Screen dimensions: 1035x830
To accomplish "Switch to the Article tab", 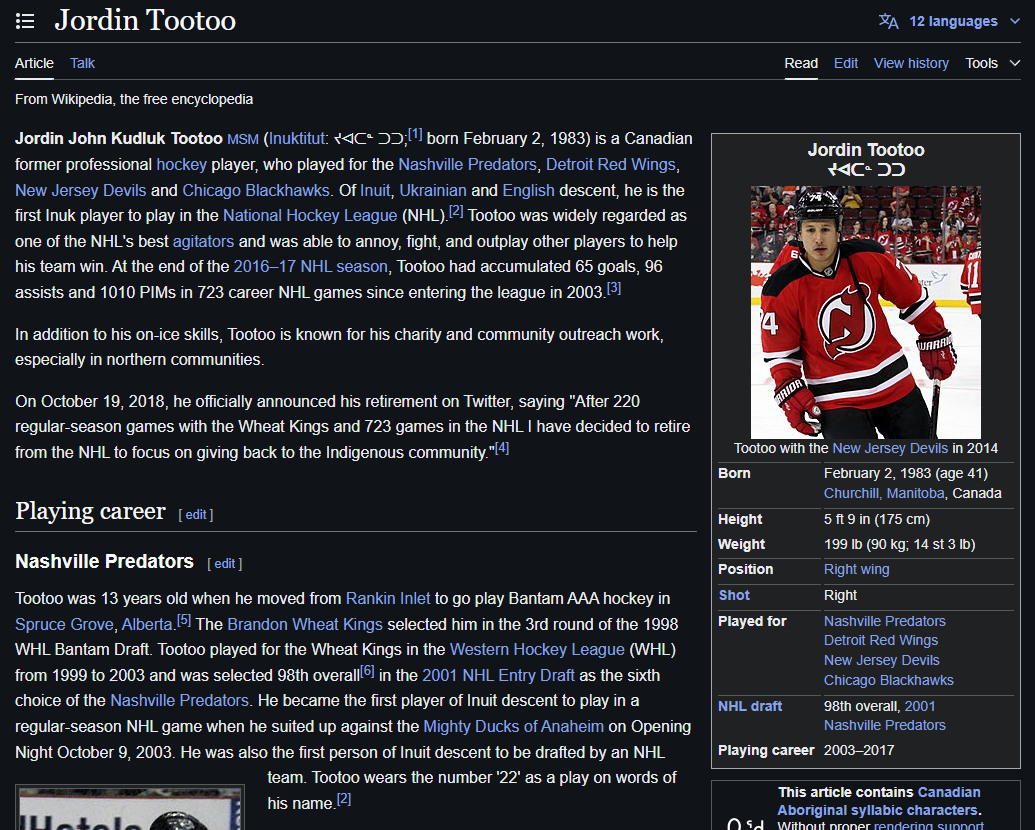I will 34,63.
